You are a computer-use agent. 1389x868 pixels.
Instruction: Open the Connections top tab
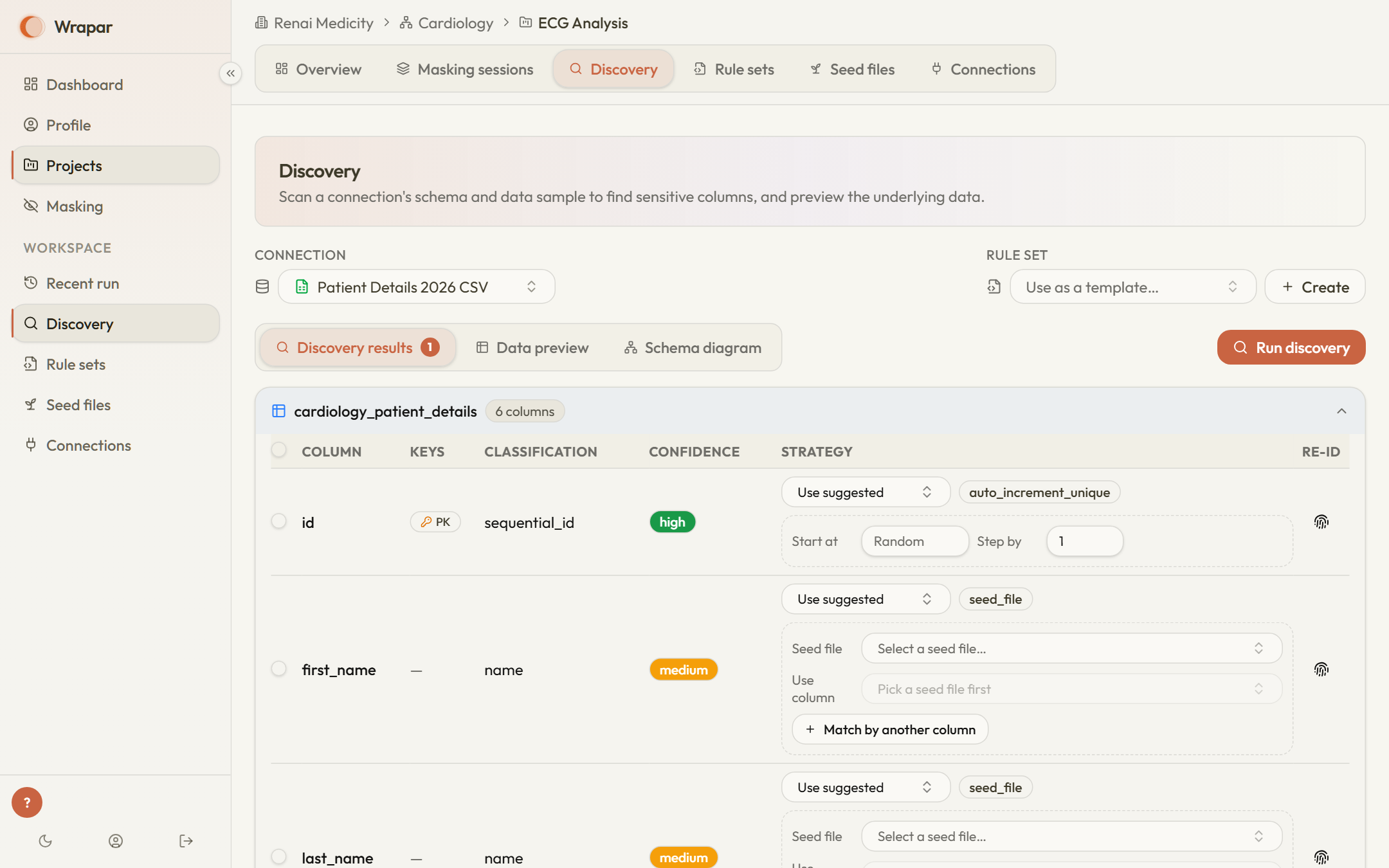coord(983,69)
